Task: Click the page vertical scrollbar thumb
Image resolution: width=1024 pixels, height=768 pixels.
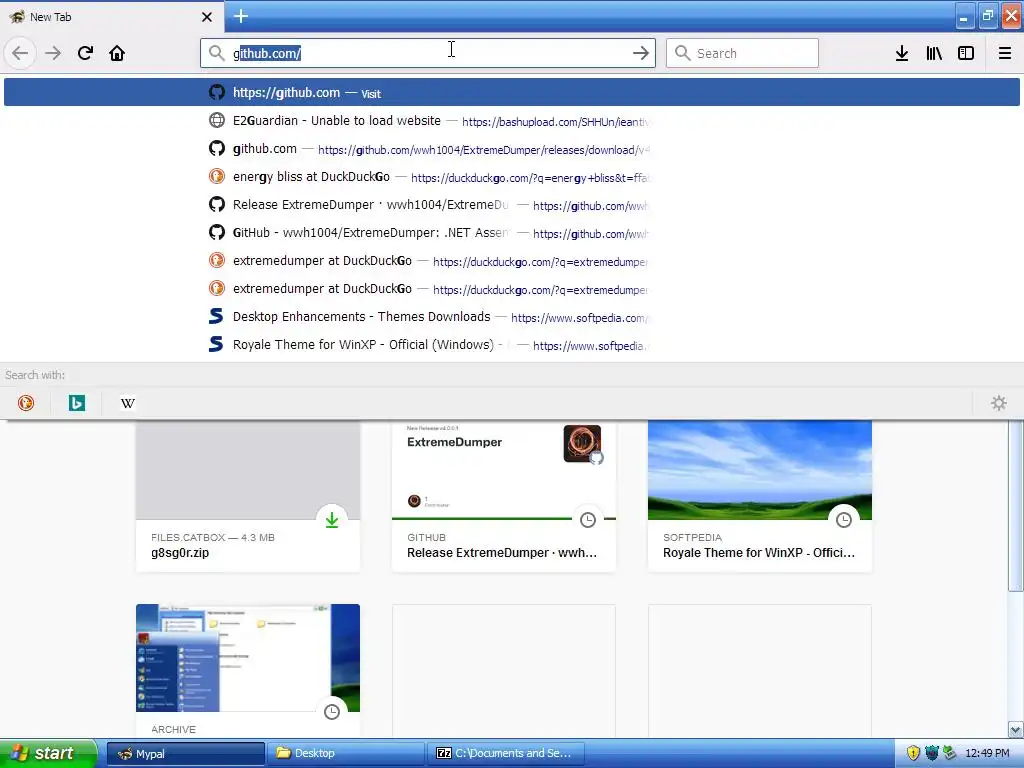Action: click(1016, 506)
